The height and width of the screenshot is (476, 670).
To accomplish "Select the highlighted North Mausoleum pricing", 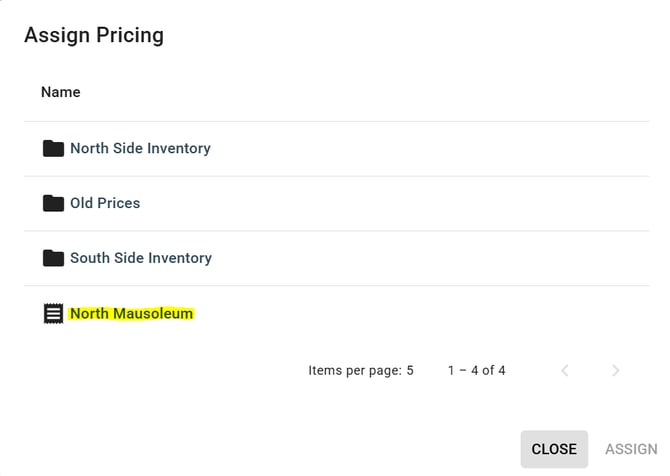I will click(131, 314).
